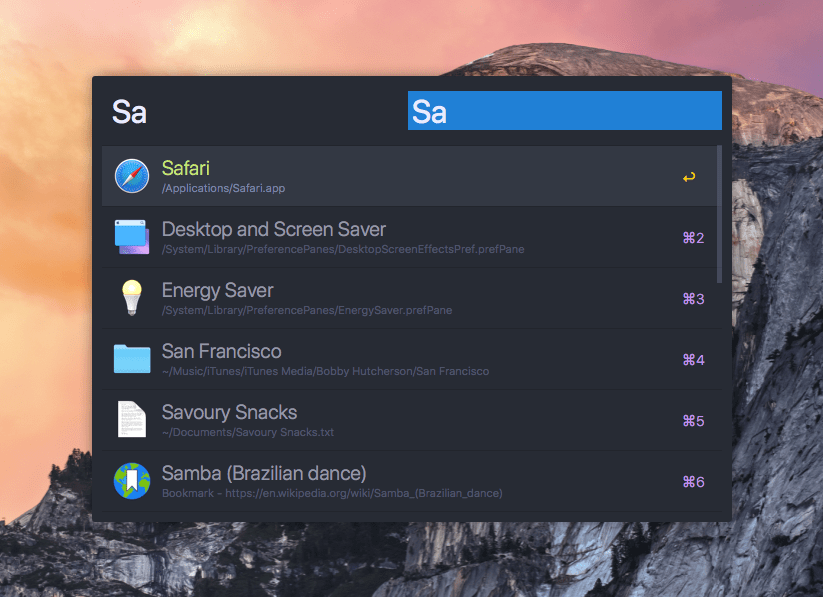Click the Samba bookmark globe icon
The width and height of the screenshot is (823, 597).
tap(131, 480)
